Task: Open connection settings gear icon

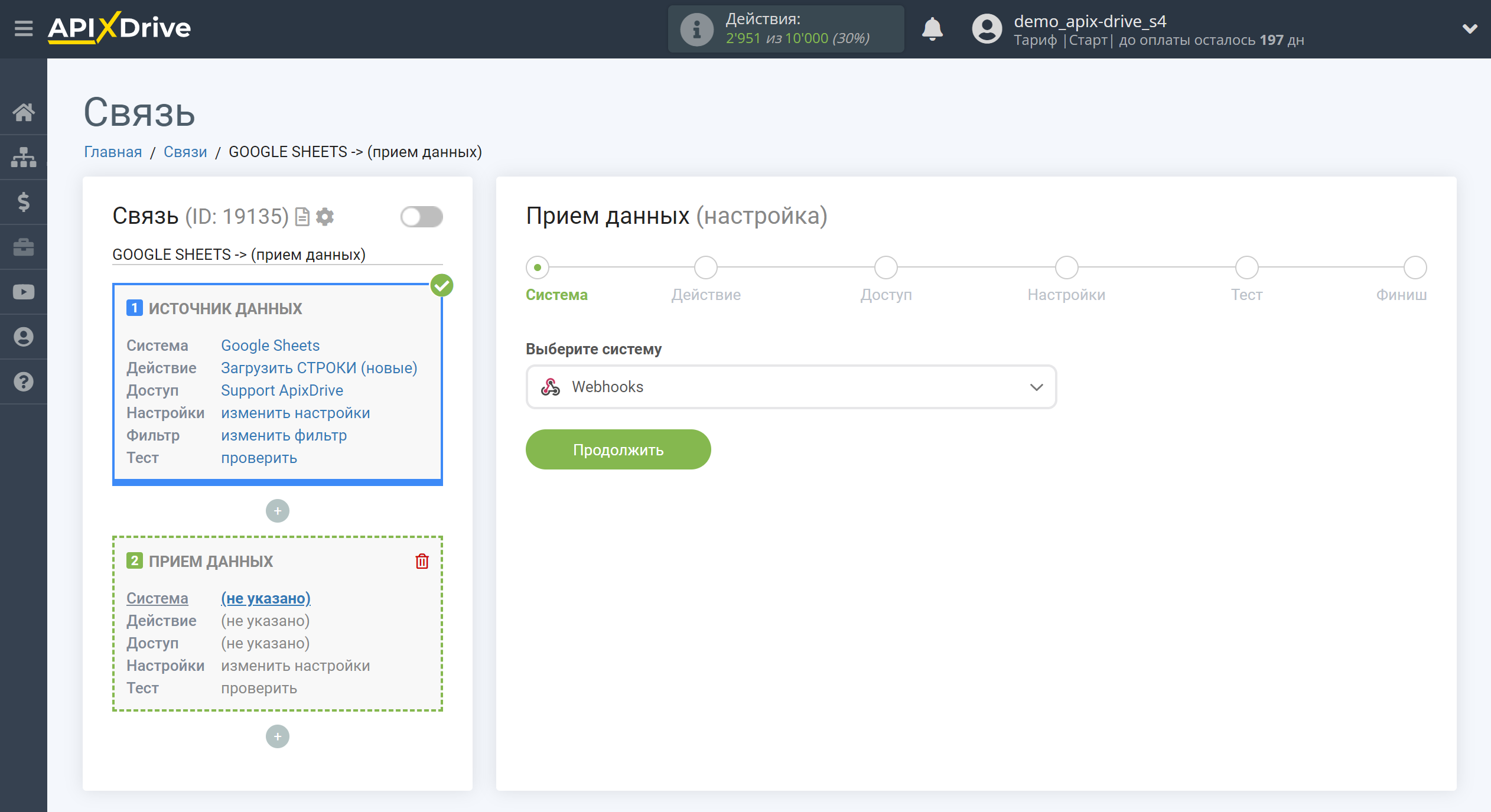Action: tap(325, 217)
